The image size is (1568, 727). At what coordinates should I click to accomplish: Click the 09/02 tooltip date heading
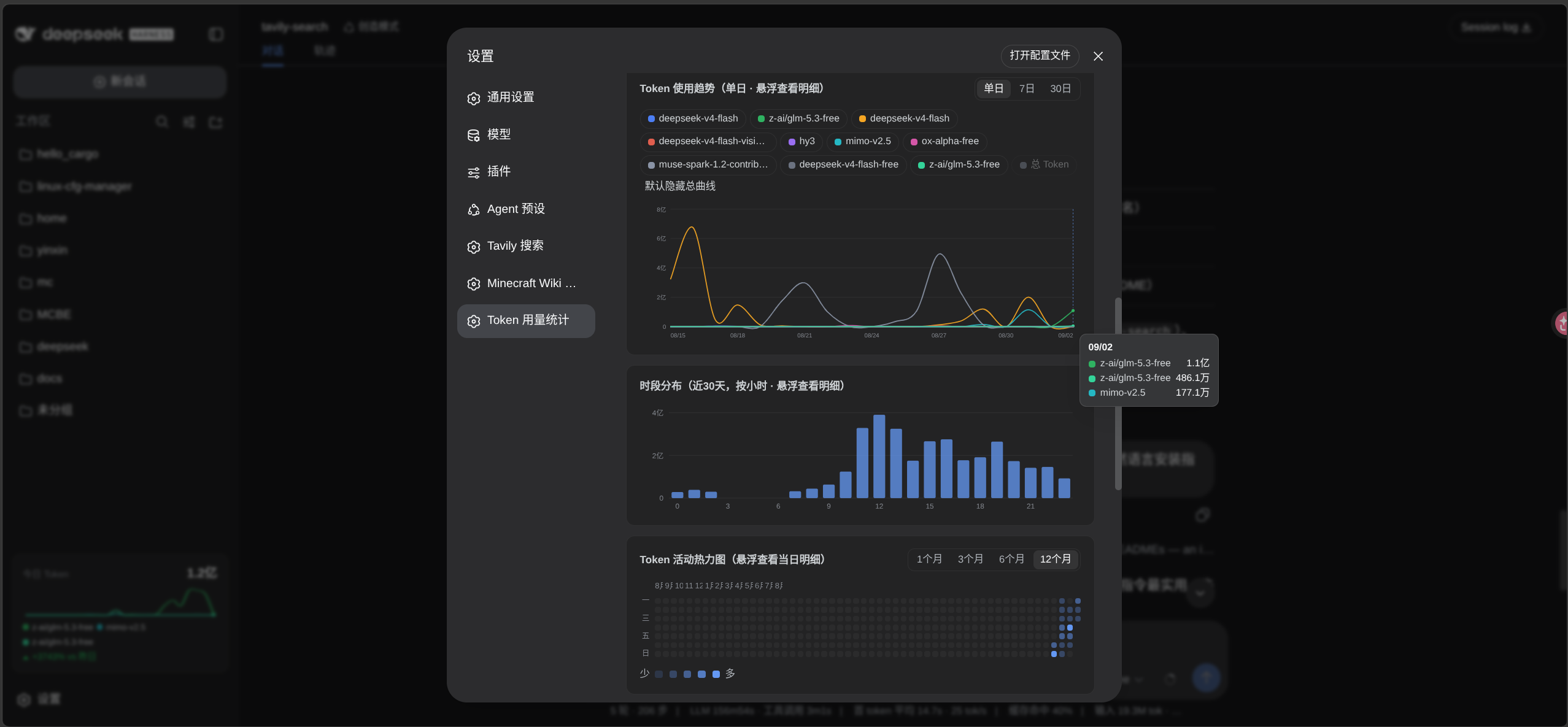(x=1100, y=347)
